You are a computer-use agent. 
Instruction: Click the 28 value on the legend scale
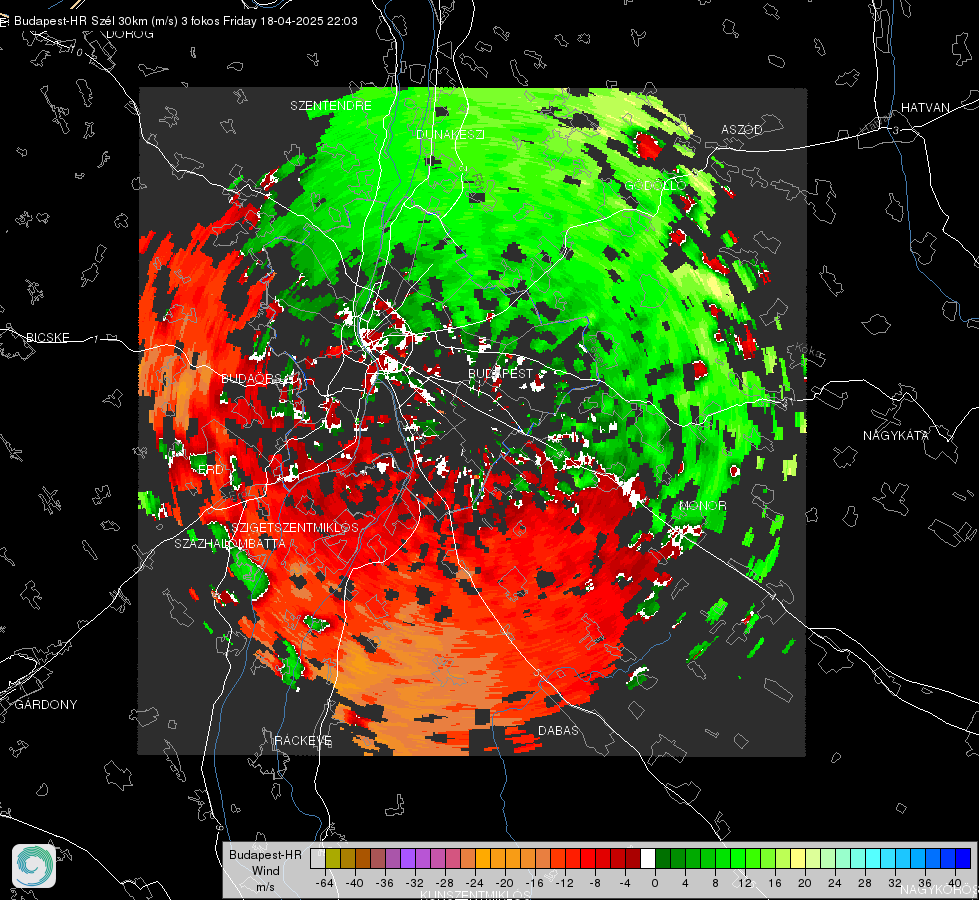[865, 883]
